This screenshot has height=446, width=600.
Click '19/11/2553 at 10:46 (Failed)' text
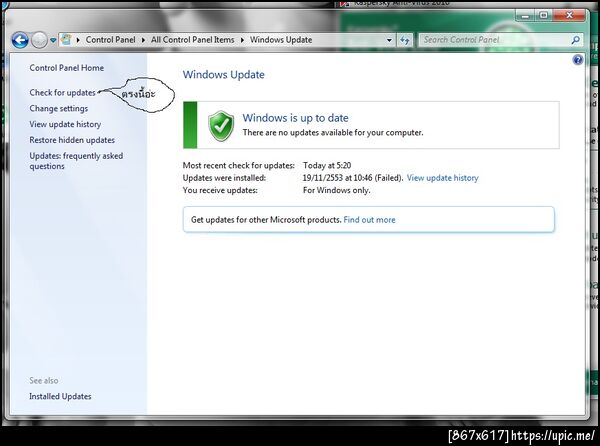pos(353,178)
